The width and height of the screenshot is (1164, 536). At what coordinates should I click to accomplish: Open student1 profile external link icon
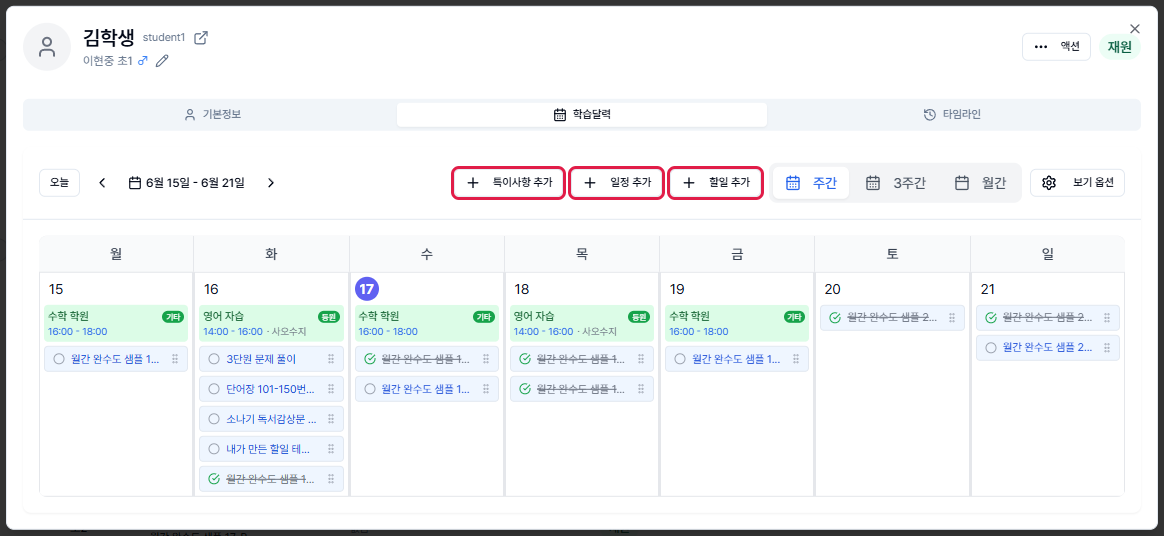click(201, 38)
